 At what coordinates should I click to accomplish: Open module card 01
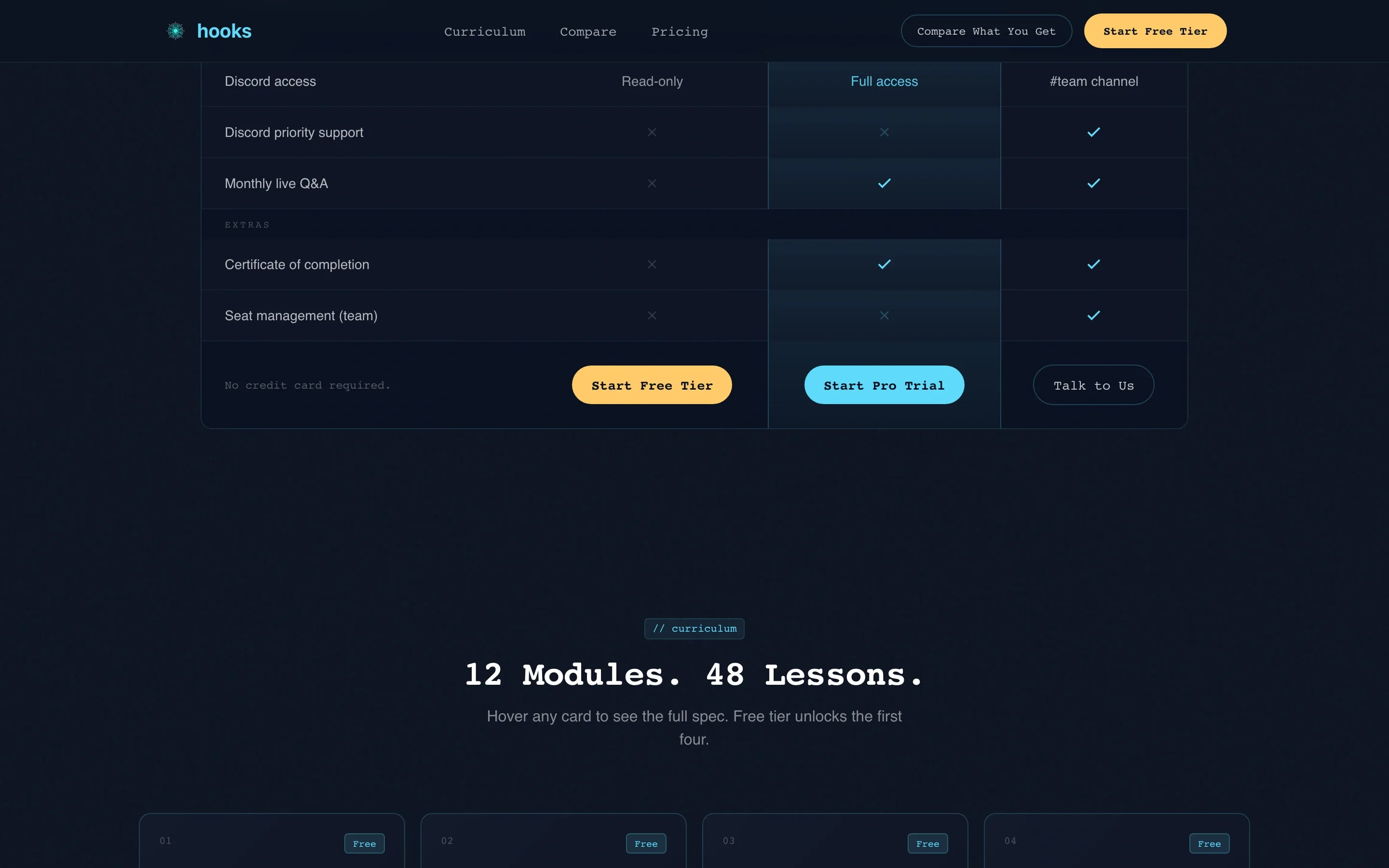click(272, 841)
